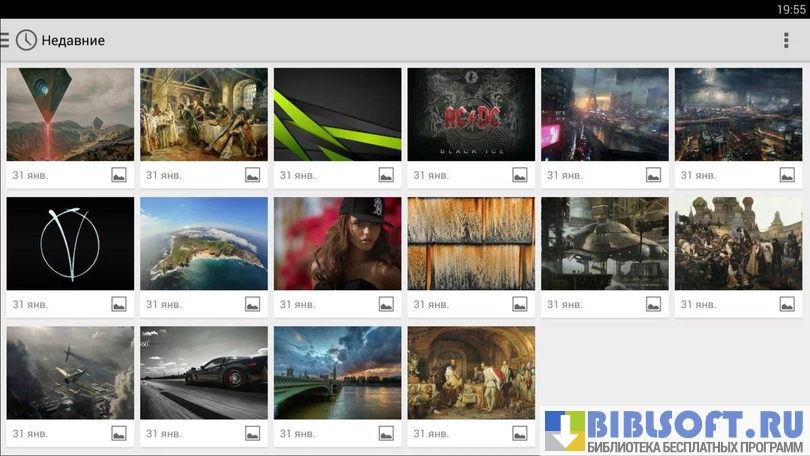810x456 pixels.
Task: Click image icon under London bridge photo
Action: pyautogui.click(x=386, y=433)
